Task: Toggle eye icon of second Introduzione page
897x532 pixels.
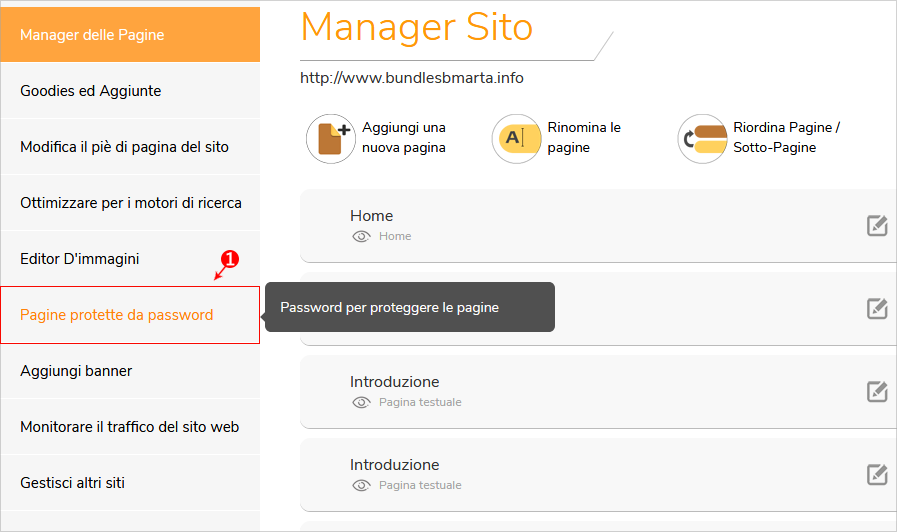Action: click(361, 485)
